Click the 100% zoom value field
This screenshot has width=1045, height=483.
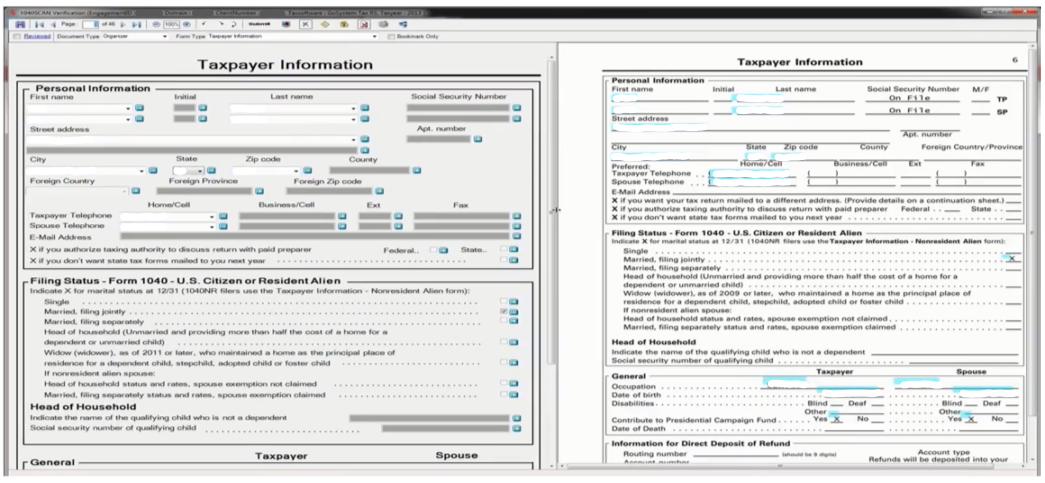[171, 24]
